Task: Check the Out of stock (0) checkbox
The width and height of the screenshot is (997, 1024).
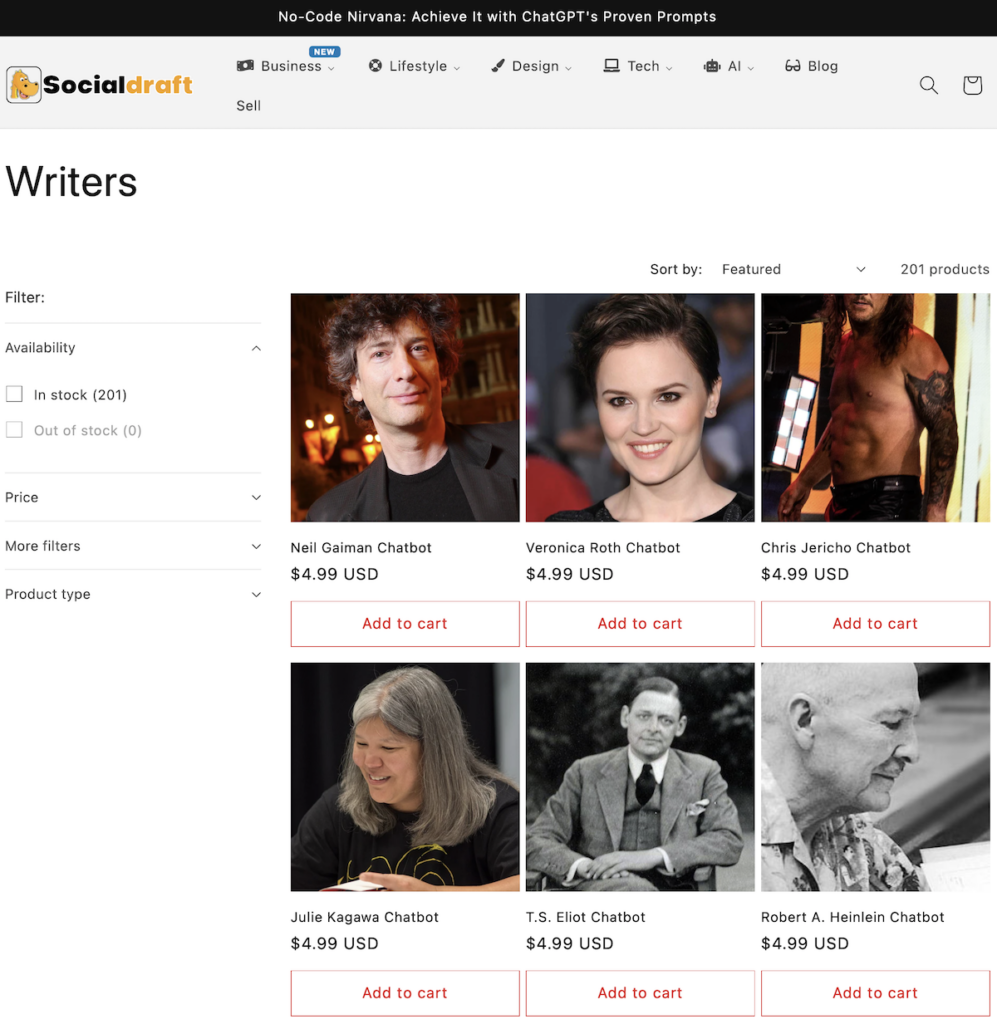Action: 14,430
